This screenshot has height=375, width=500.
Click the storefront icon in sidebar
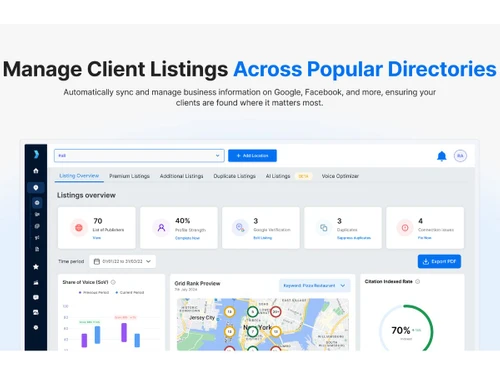pyautogui.click(x=36, y=312)
